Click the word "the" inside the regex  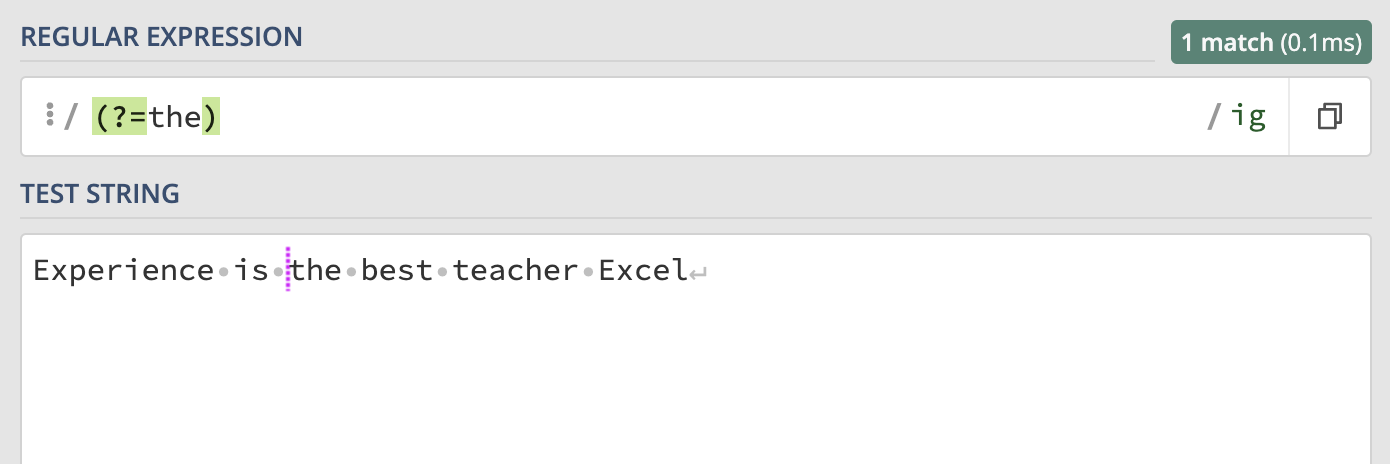[175, 118]
